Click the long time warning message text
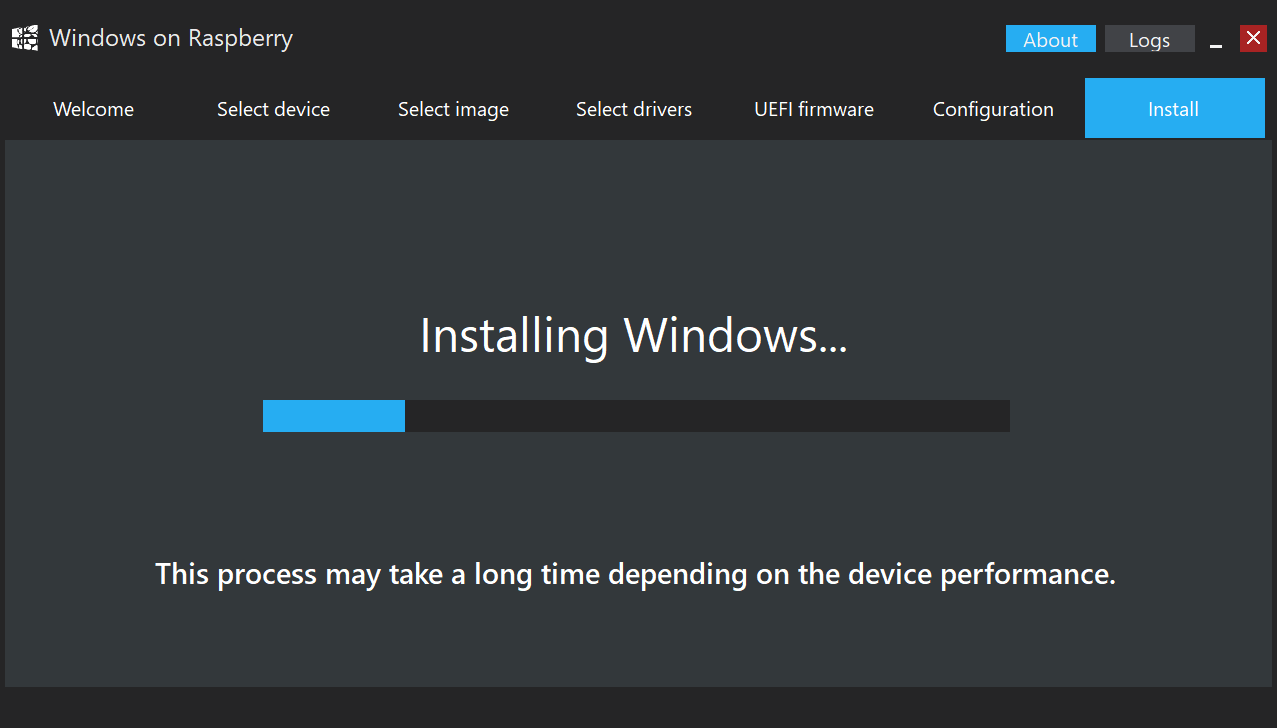Screen dimensions: 1277x728 [x=635, y=575]
